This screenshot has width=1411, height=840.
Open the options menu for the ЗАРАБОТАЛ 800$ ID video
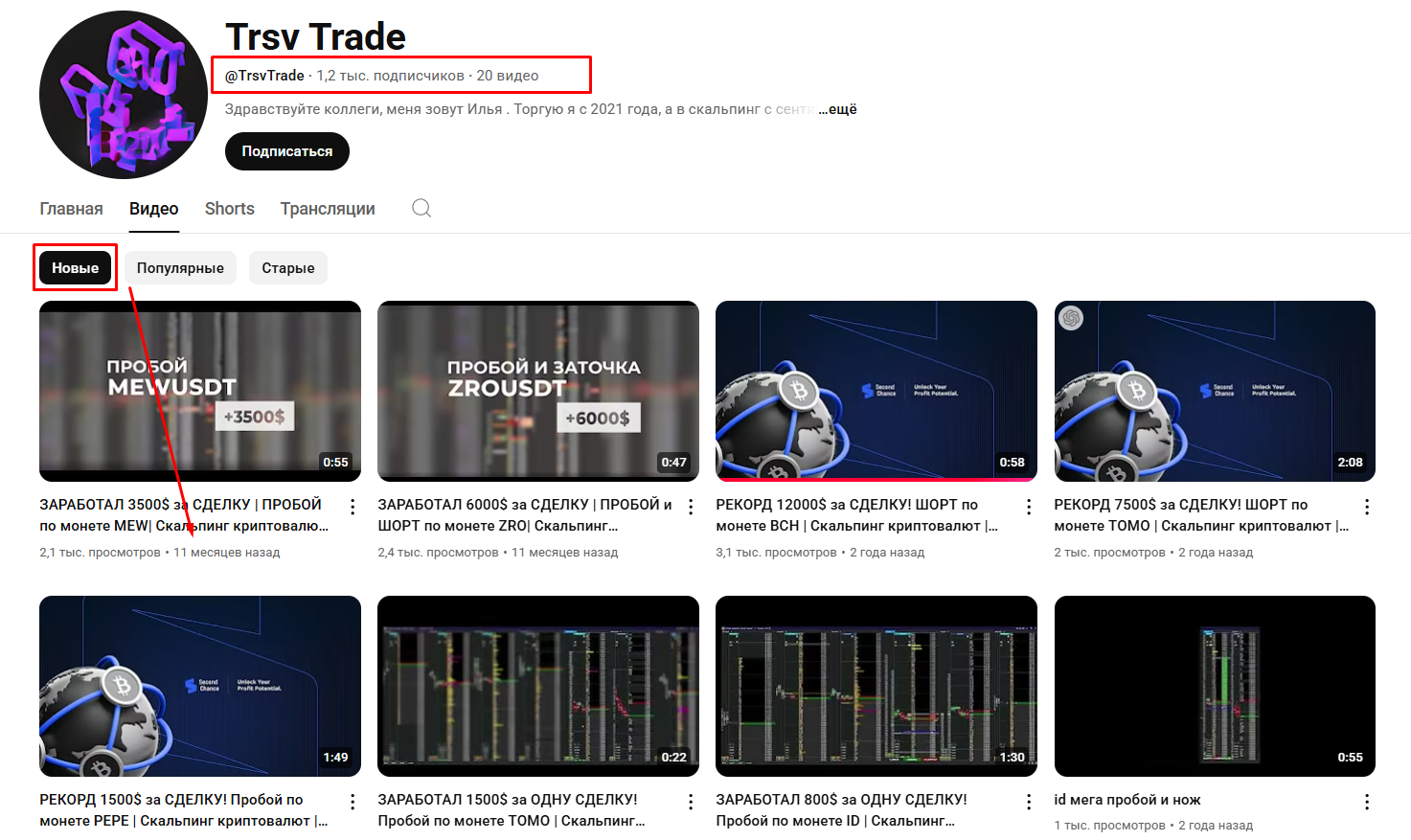1029,803
